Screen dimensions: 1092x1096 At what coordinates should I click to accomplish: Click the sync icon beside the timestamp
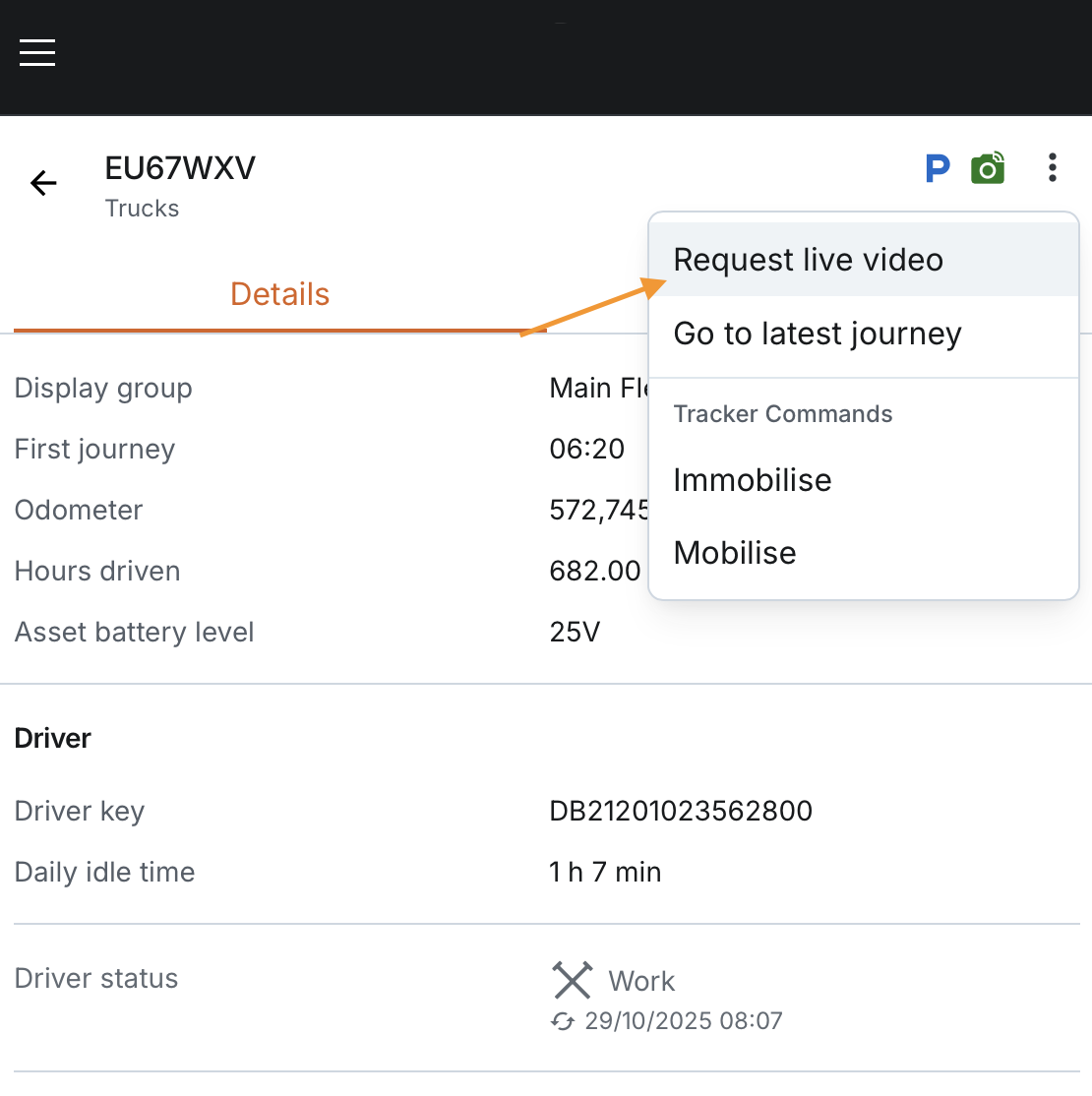click(x=563, y=1021)
